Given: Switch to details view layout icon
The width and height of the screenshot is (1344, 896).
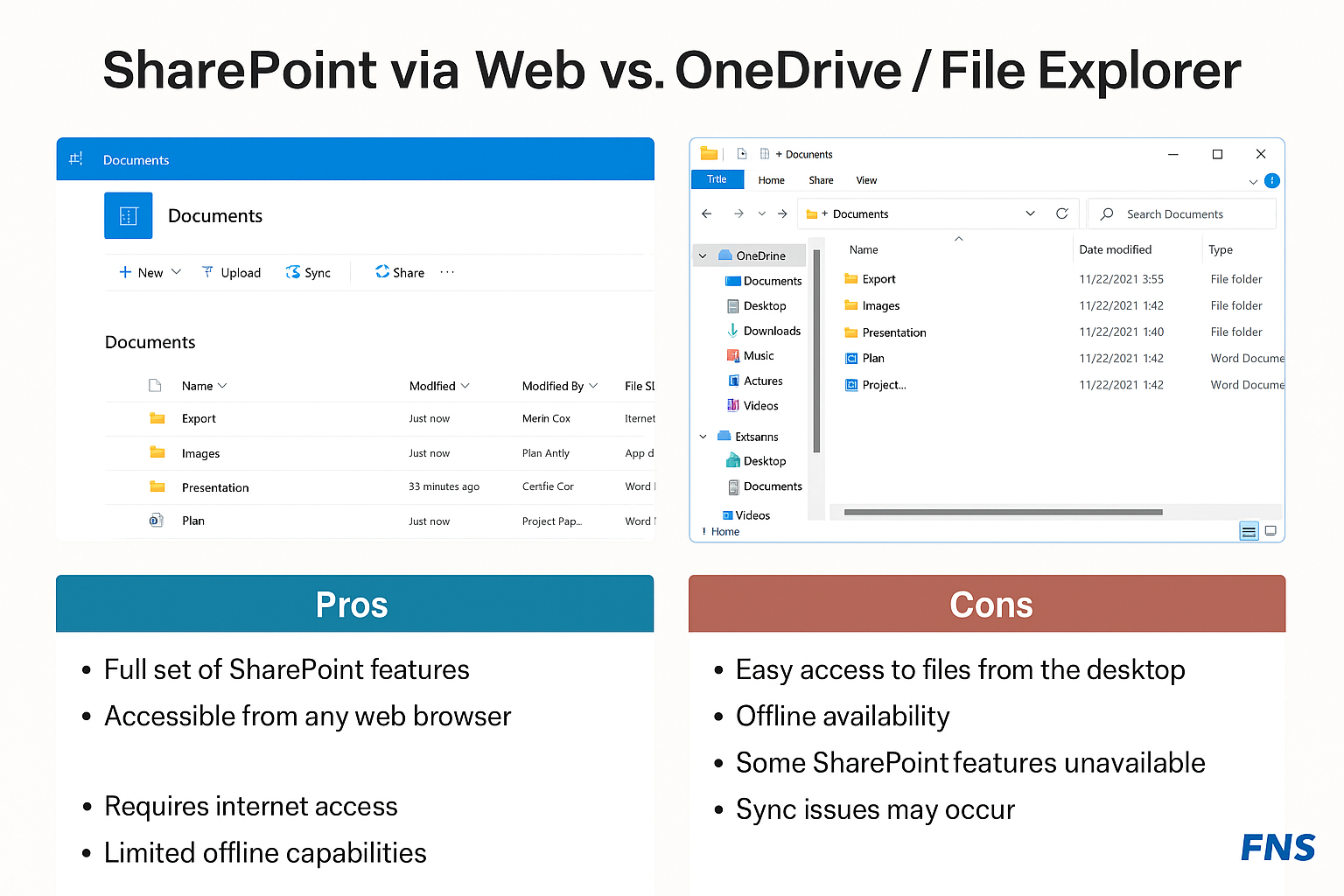Looking at the screenshot, I should 1249,531.
